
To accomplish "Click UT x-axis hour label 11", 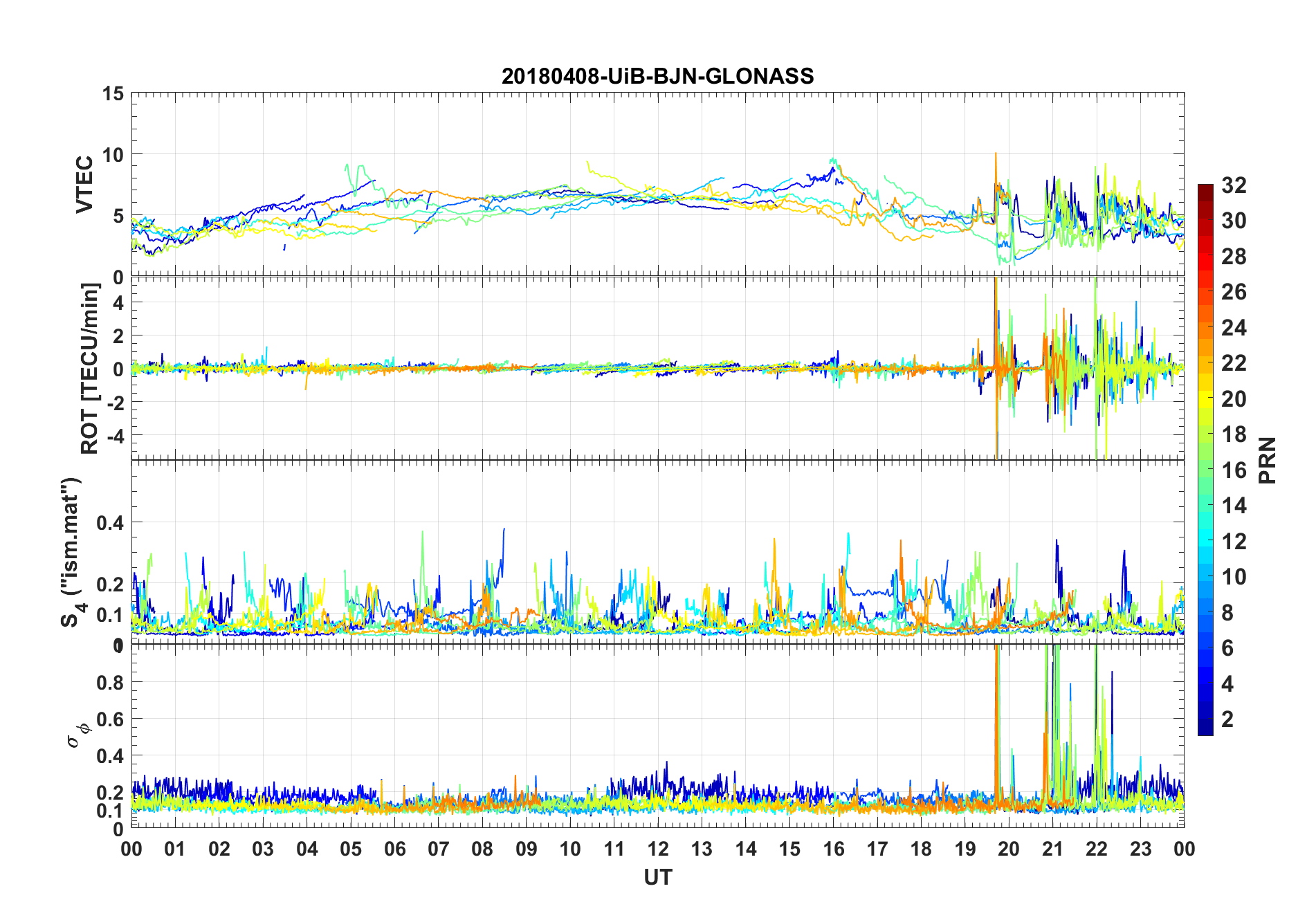I will click(614, 849).
